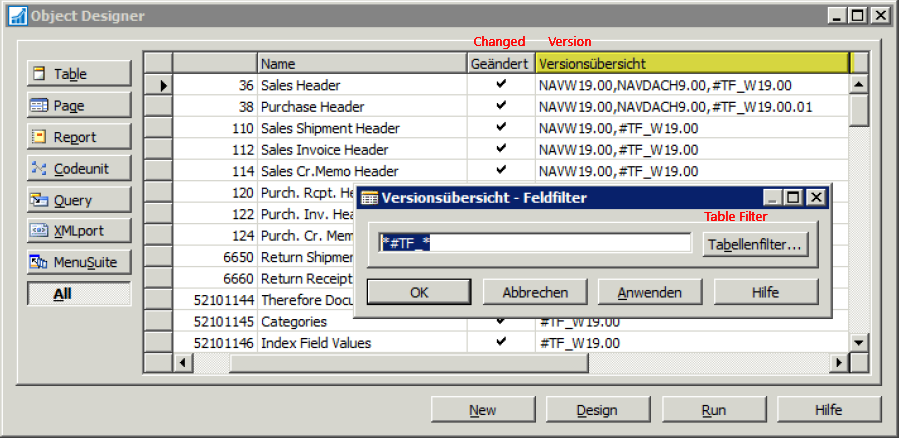The image size is (901, 440).
Task: Click the Object Designer title bar icon
Action: [17, 16]
